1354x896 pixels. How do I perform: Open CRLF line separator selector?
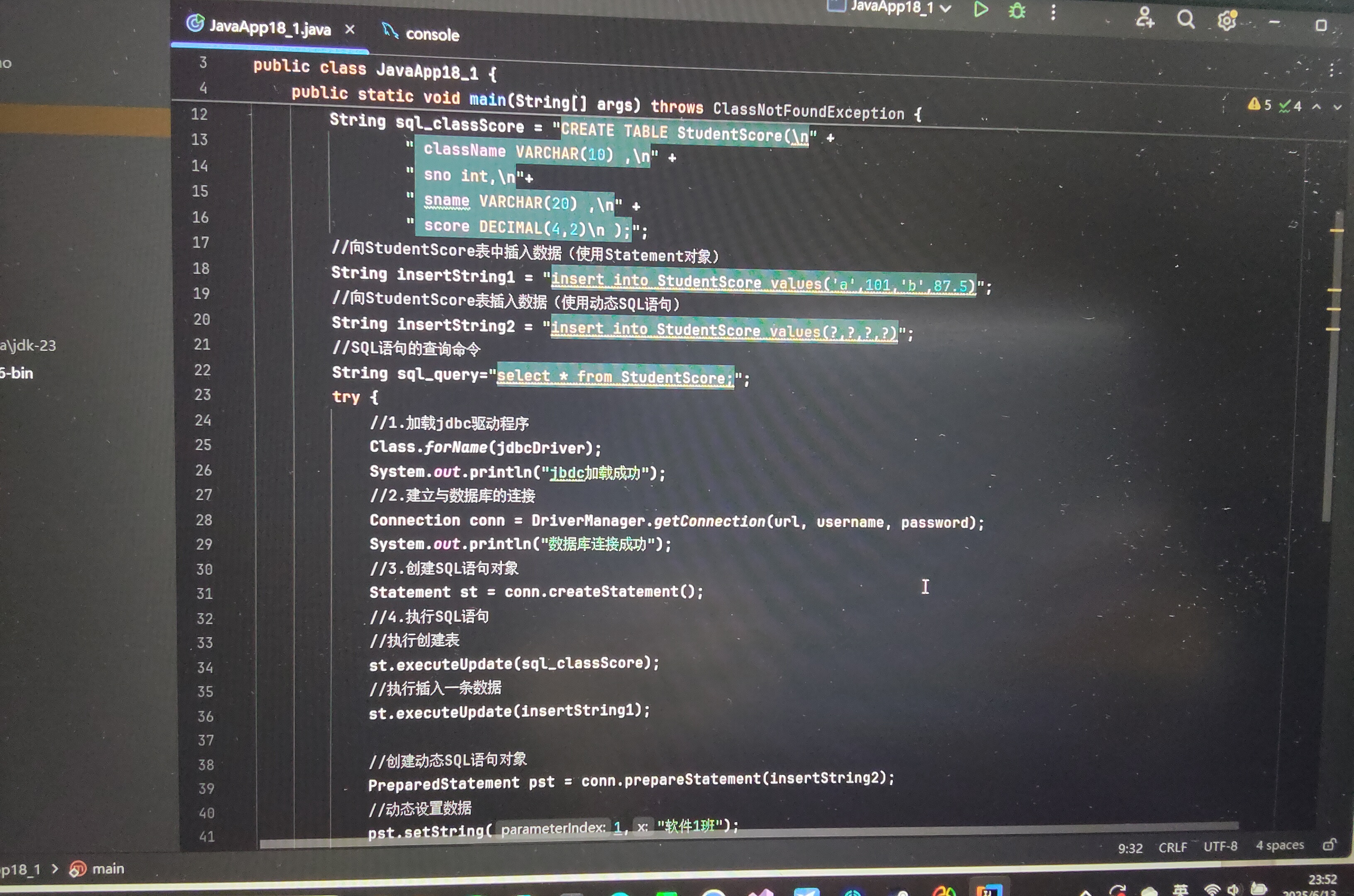pyautogui.click(x=1172, y=847)
